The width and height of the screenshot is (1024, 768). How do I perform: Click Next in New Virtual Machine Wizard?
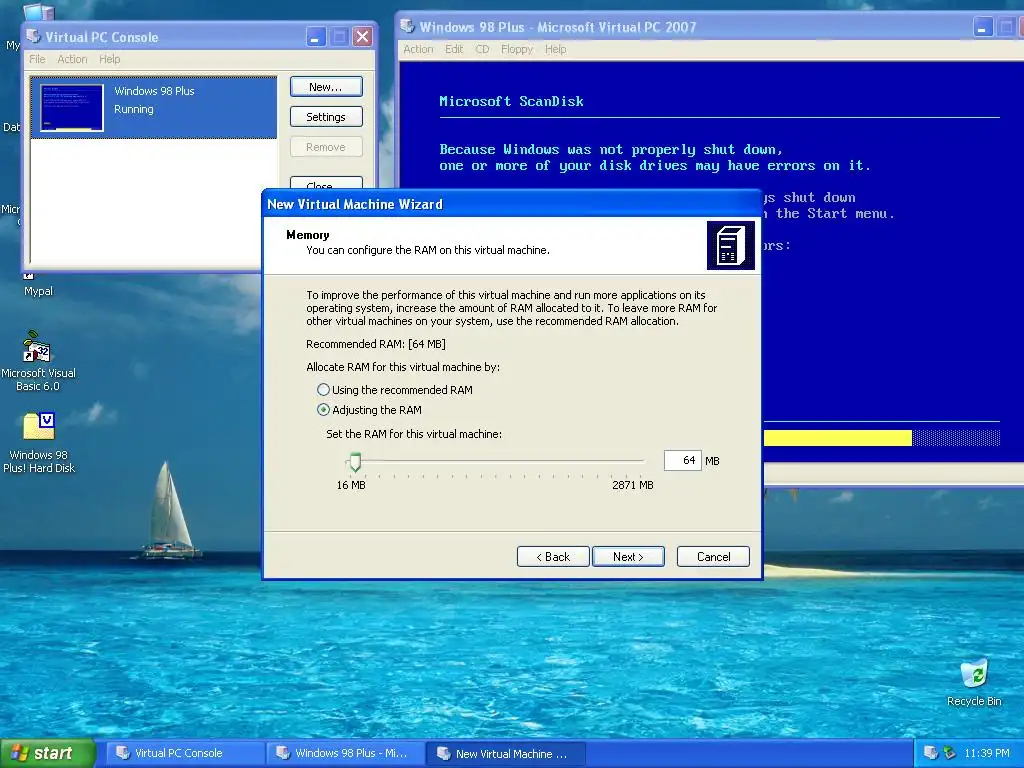[x=628, y=556]
